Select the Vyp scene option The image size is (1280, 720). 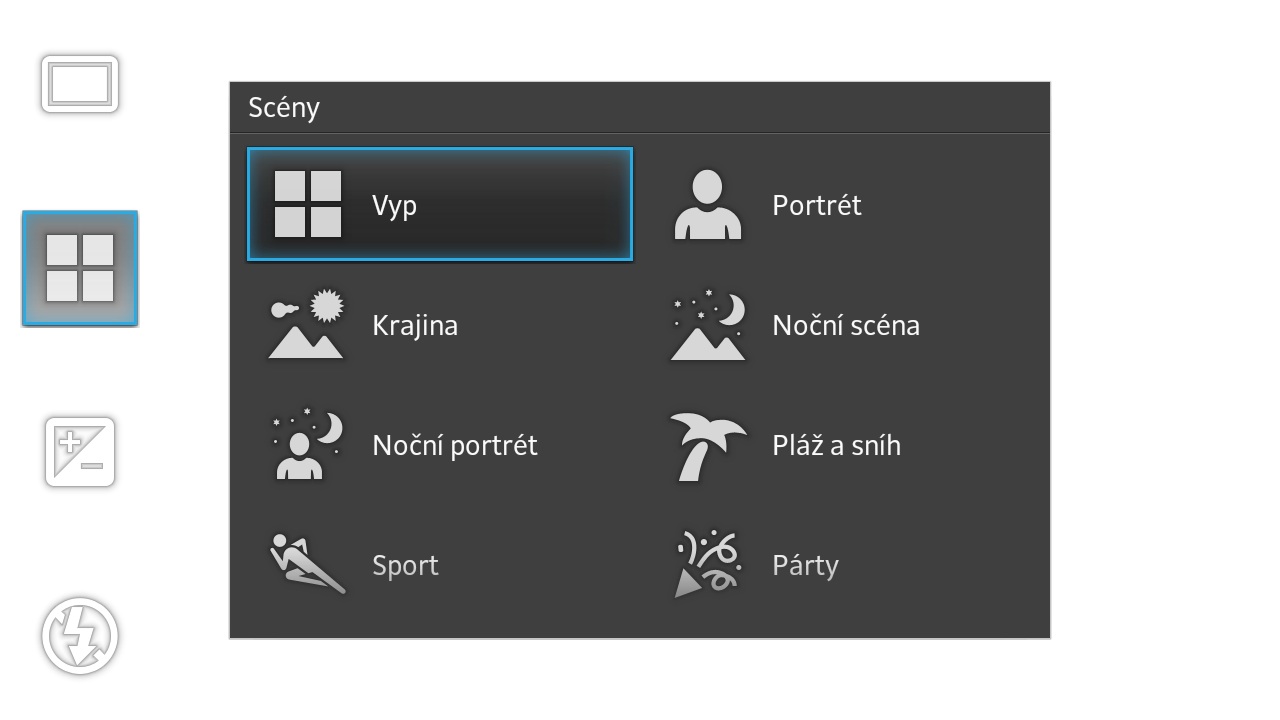pyautogui.click(x=440, y=204)
